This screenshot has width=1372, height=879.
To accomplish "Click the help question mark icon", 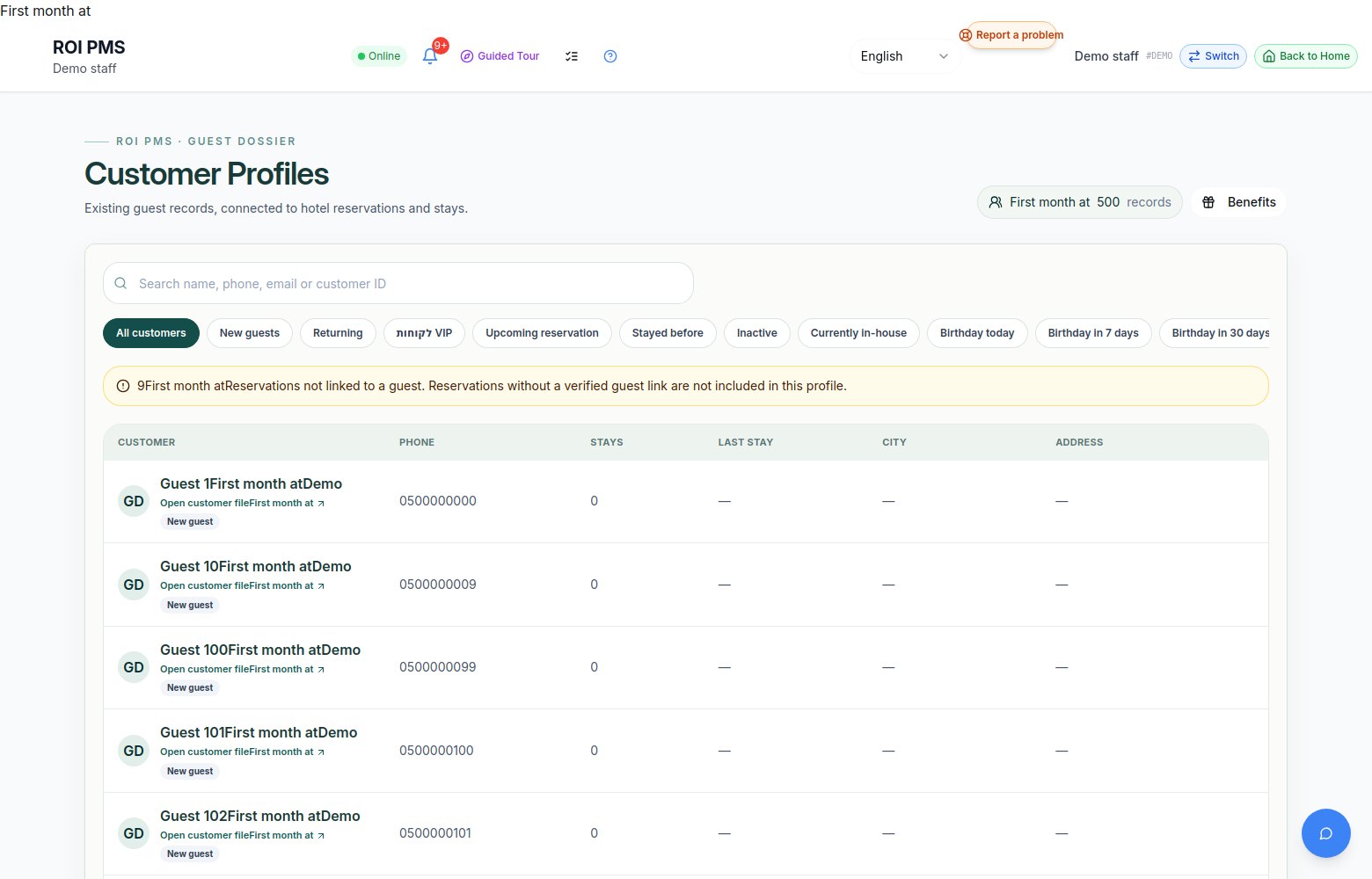I will (x=610, y=56).
